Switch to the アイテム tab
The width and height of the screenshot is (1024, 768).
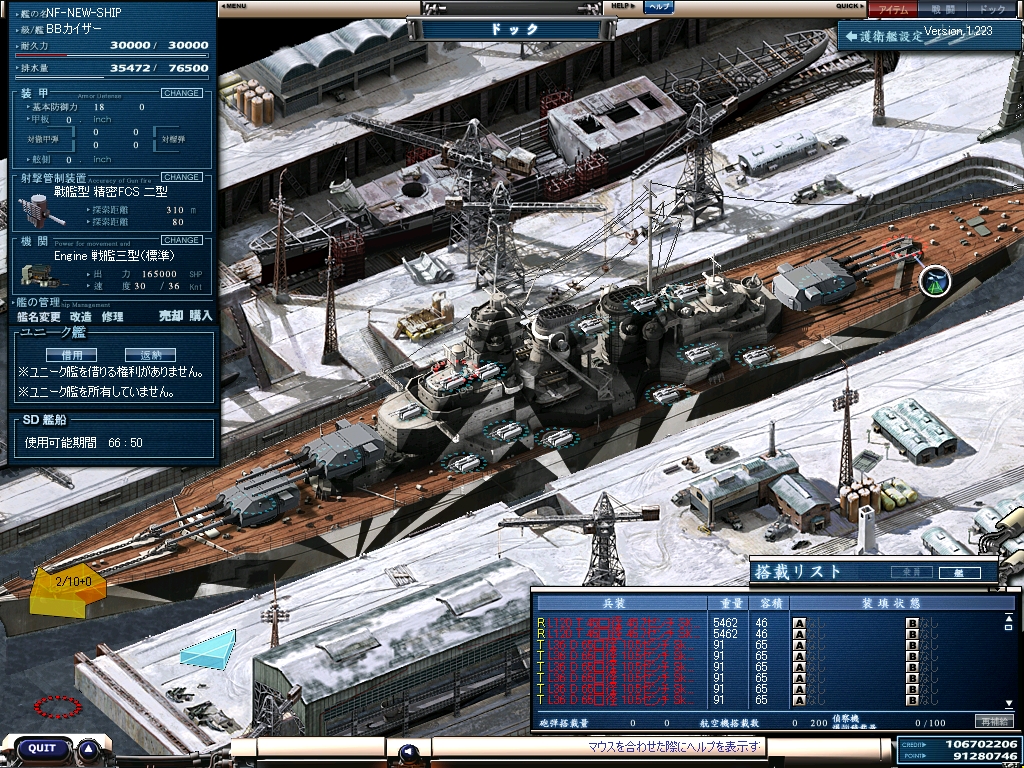pos(891,9)
